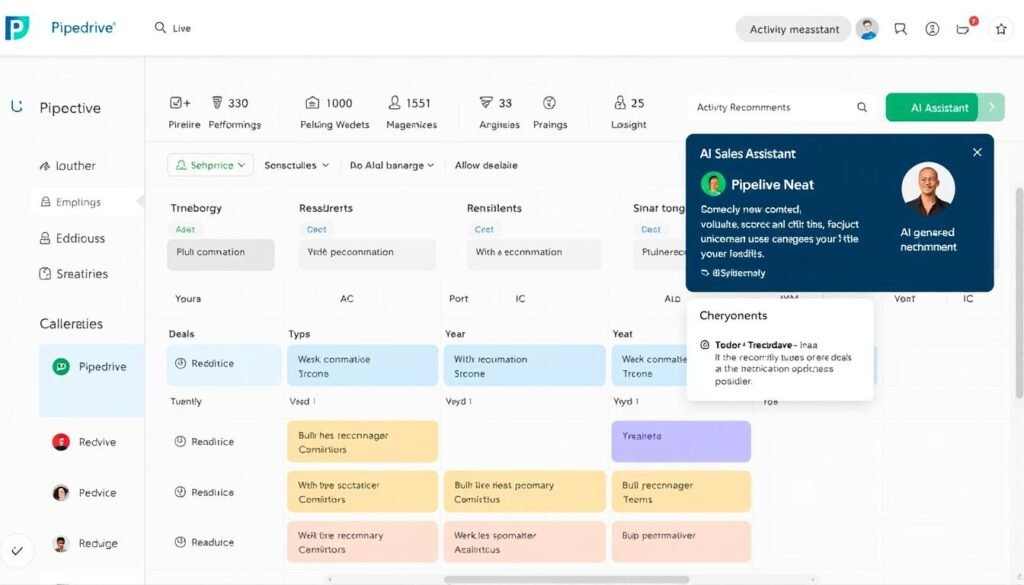Open notifications via the red-badged inbox icon

pyautogui.click(x=963, y=29)
